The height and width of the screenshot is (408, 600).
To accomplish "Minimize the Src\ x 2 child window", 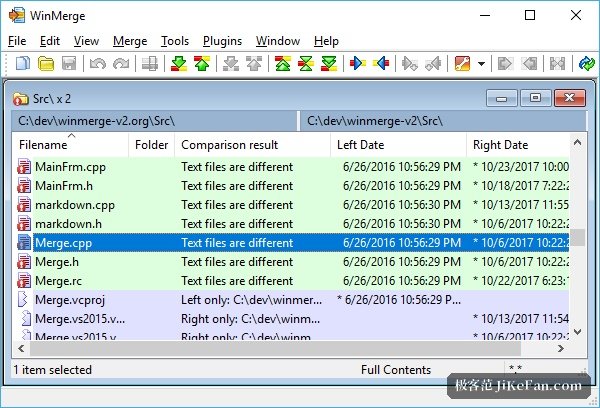I will click(502, 98).
